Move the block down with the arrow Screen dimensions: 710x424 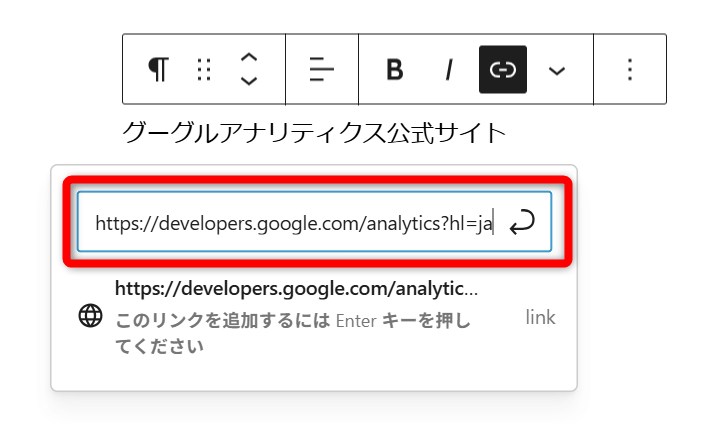click(x=249, y=81)
